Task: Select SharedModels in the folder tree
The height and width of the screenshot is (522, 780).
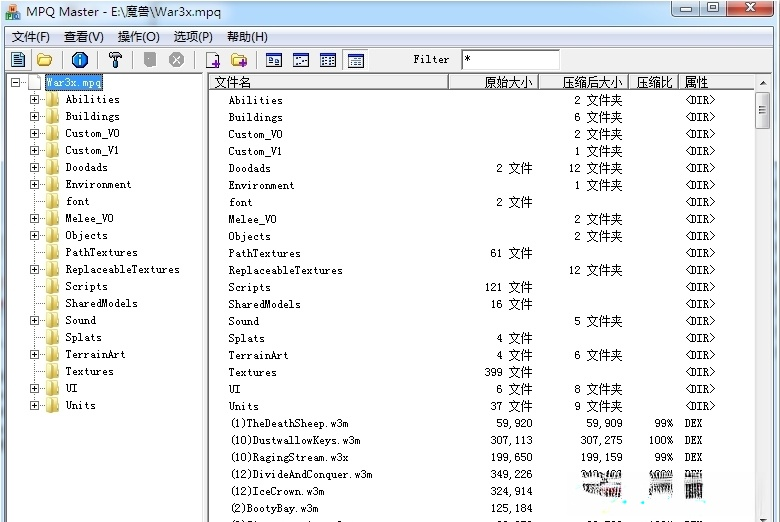Action: (101, 304)
